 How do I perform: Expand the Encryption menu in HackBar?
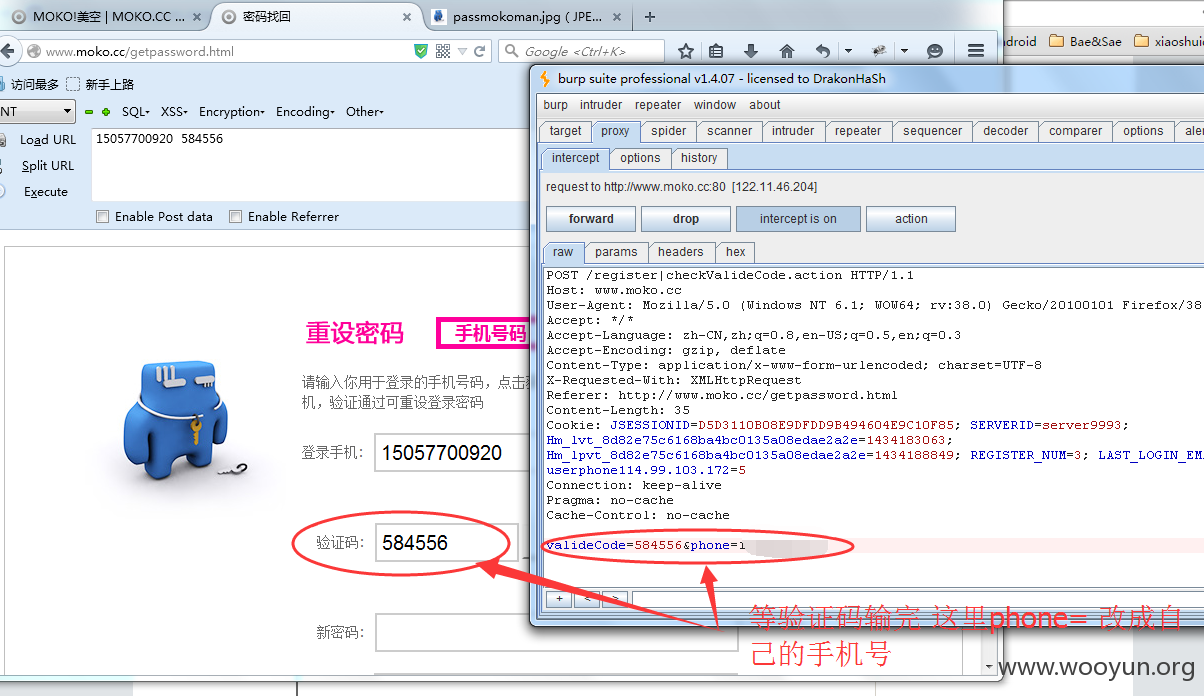232,112
